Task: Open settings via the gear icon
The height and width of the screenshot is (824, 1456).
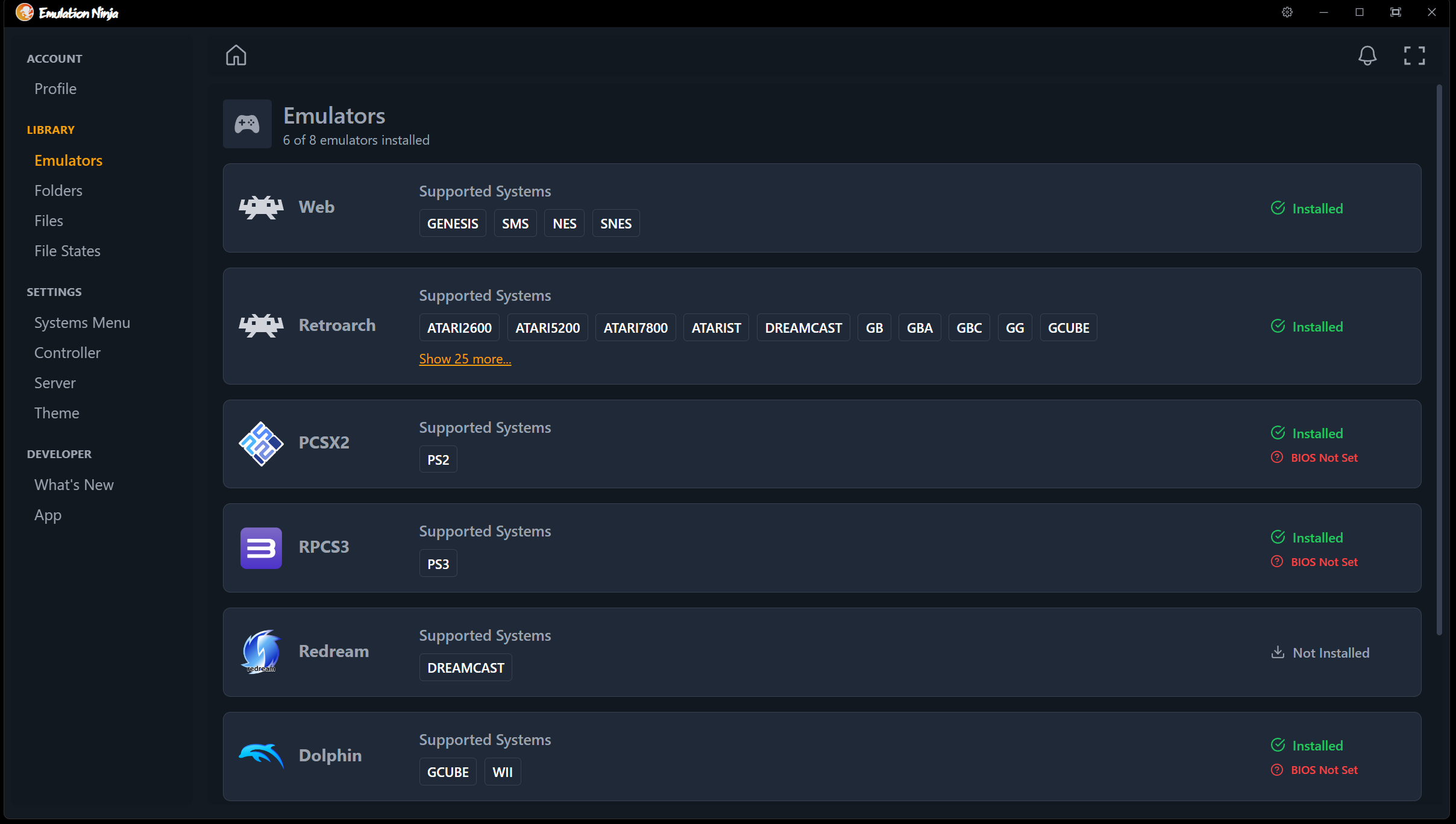Action: (1287, 12)
